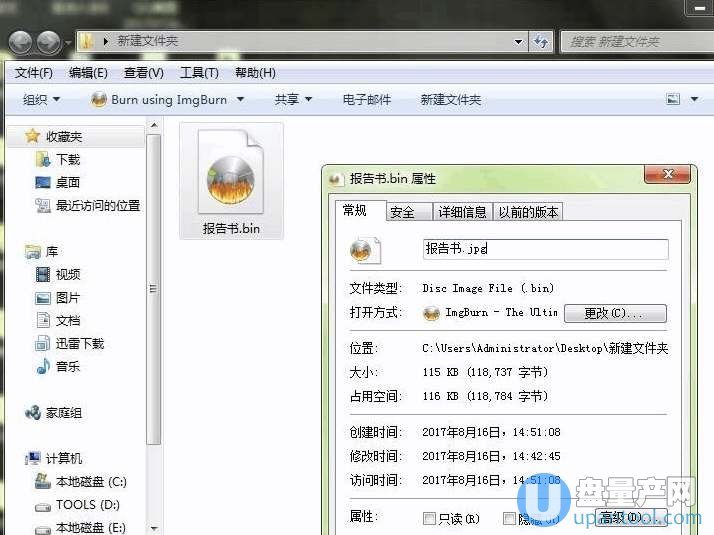Click the Forward navigation arrow button
This screenshot has height=535, width=714.
point(48,42)
